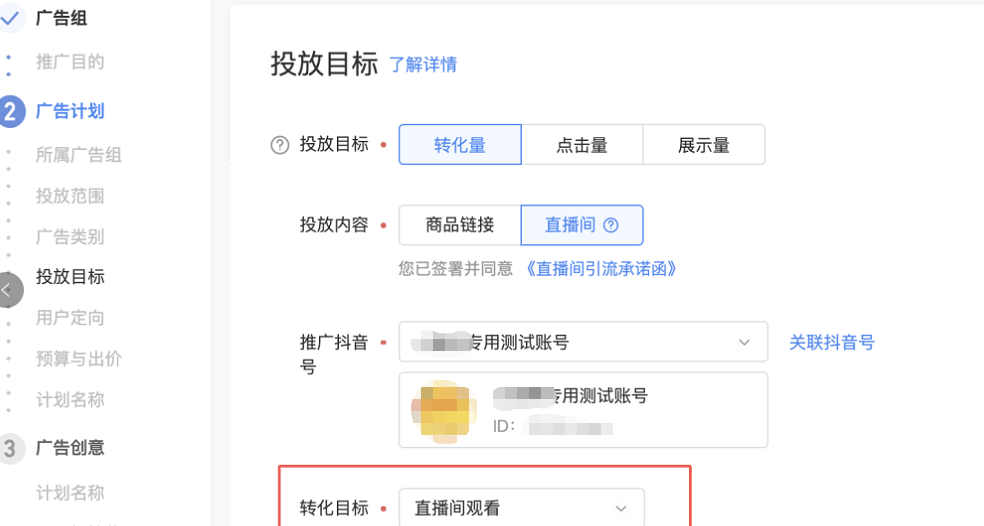
Task: Click the step 2 circle for 广告计划
Action: point(10,112)
